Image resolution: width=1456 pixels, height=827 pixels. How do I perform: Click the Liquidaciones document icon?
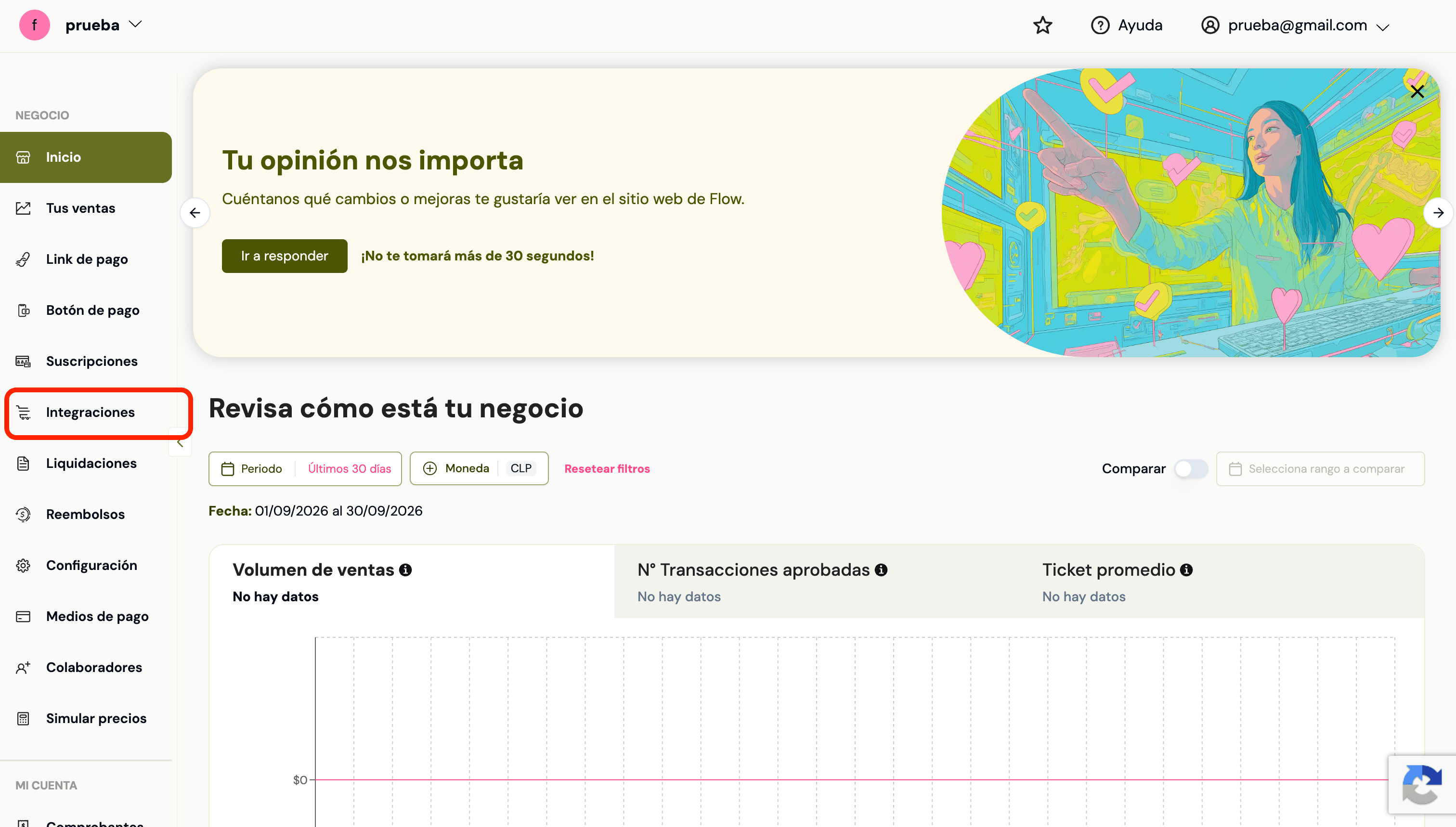click(x=23, y=464)
